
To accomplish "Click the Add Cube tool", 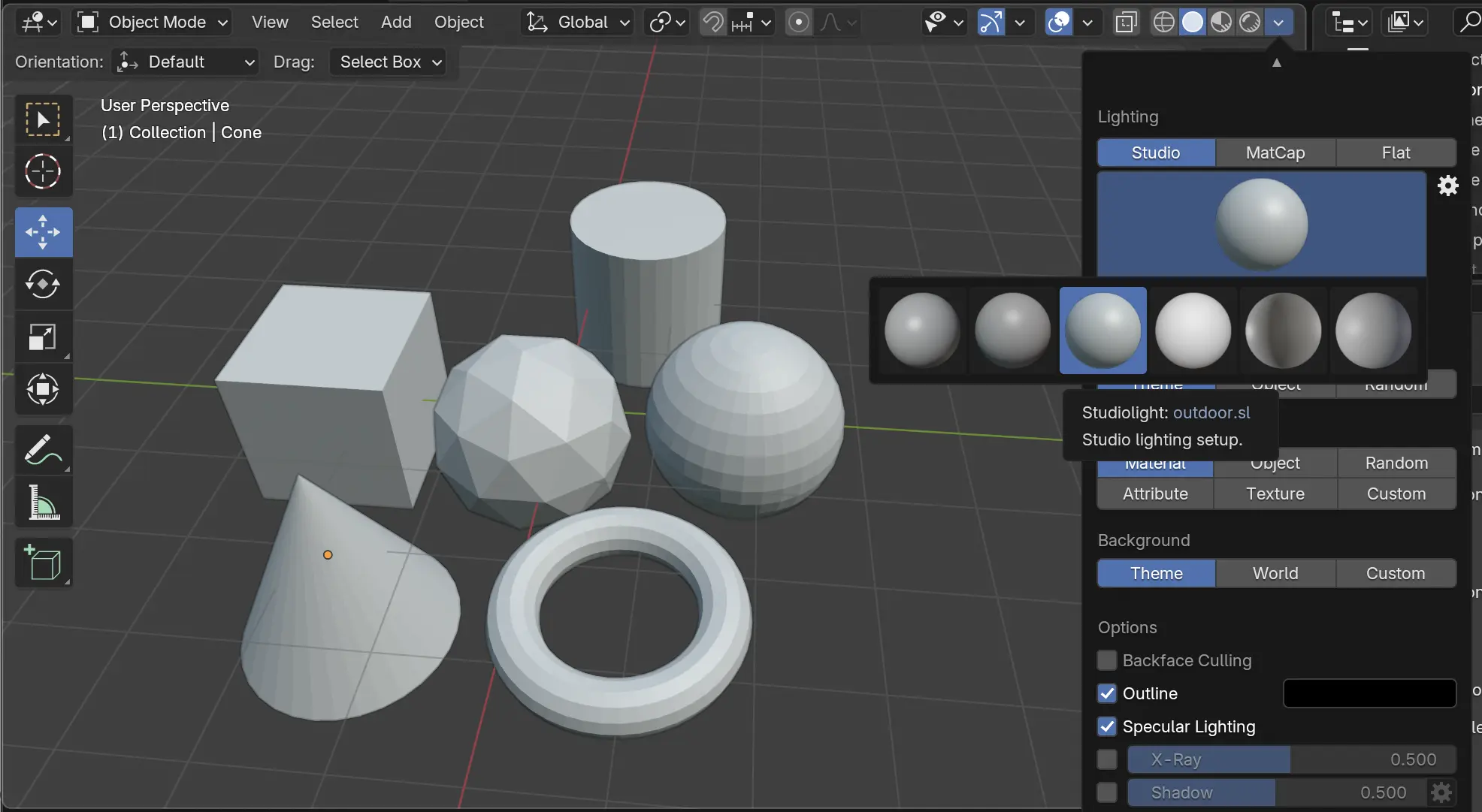I will 43,563.
